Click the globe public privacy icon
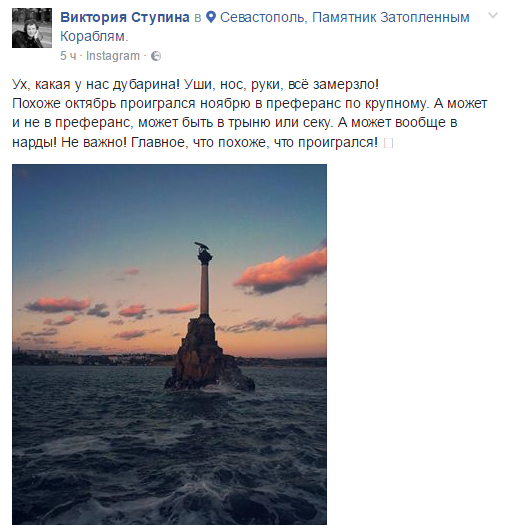The width and height of the screenshot is (506, 525). [156, 56]
